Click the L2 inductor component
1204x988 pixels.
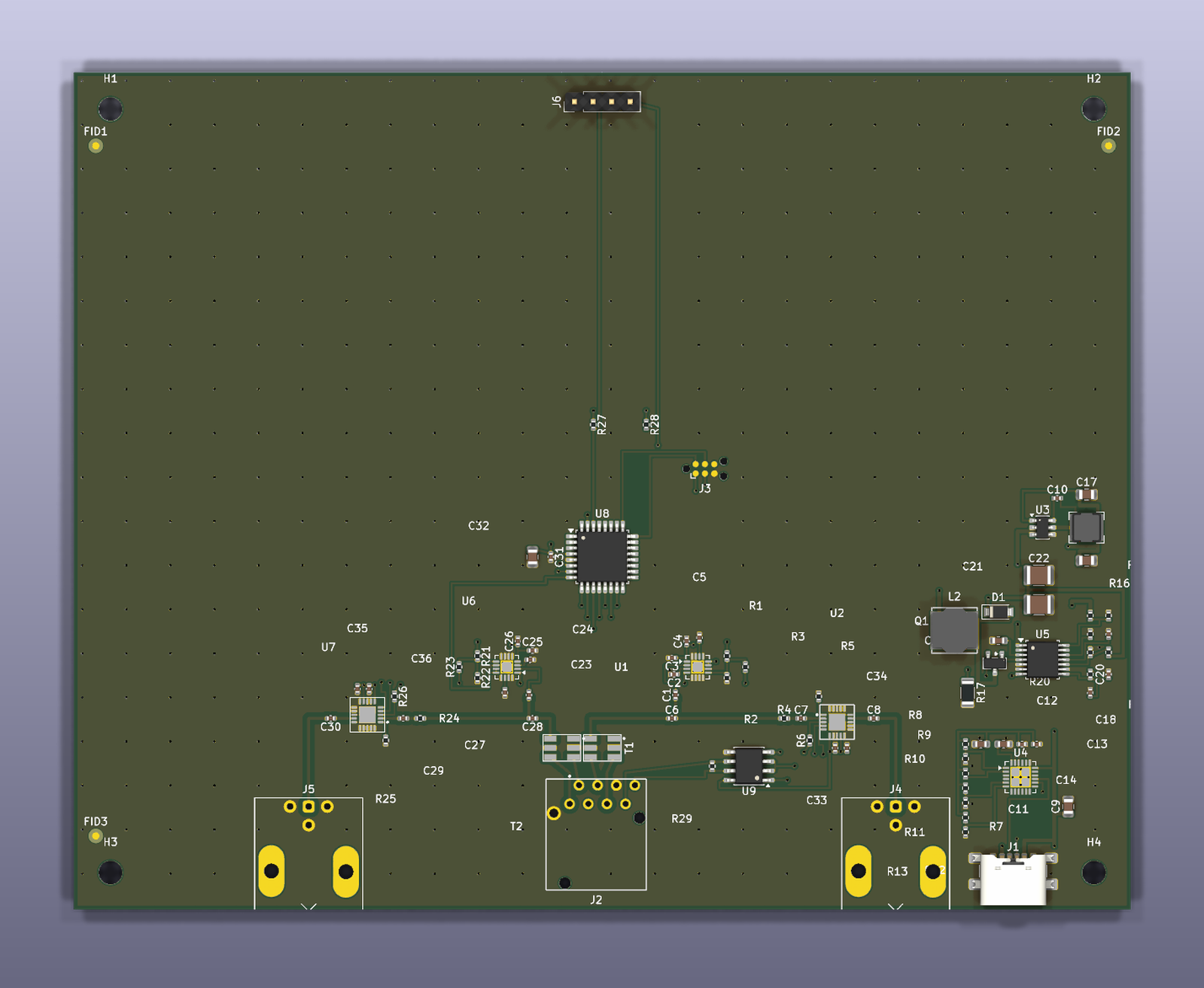[954, 630]
